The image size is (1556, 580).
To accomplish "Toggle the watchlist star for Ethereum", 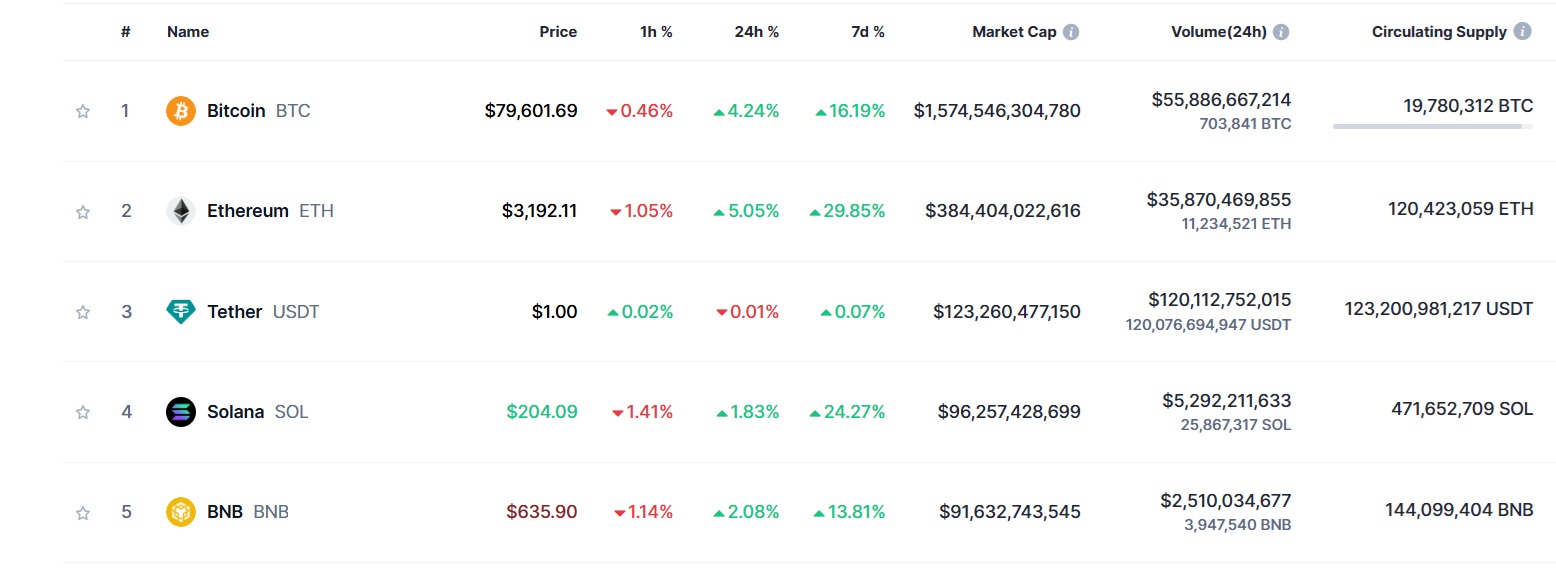I will point(83,211).
